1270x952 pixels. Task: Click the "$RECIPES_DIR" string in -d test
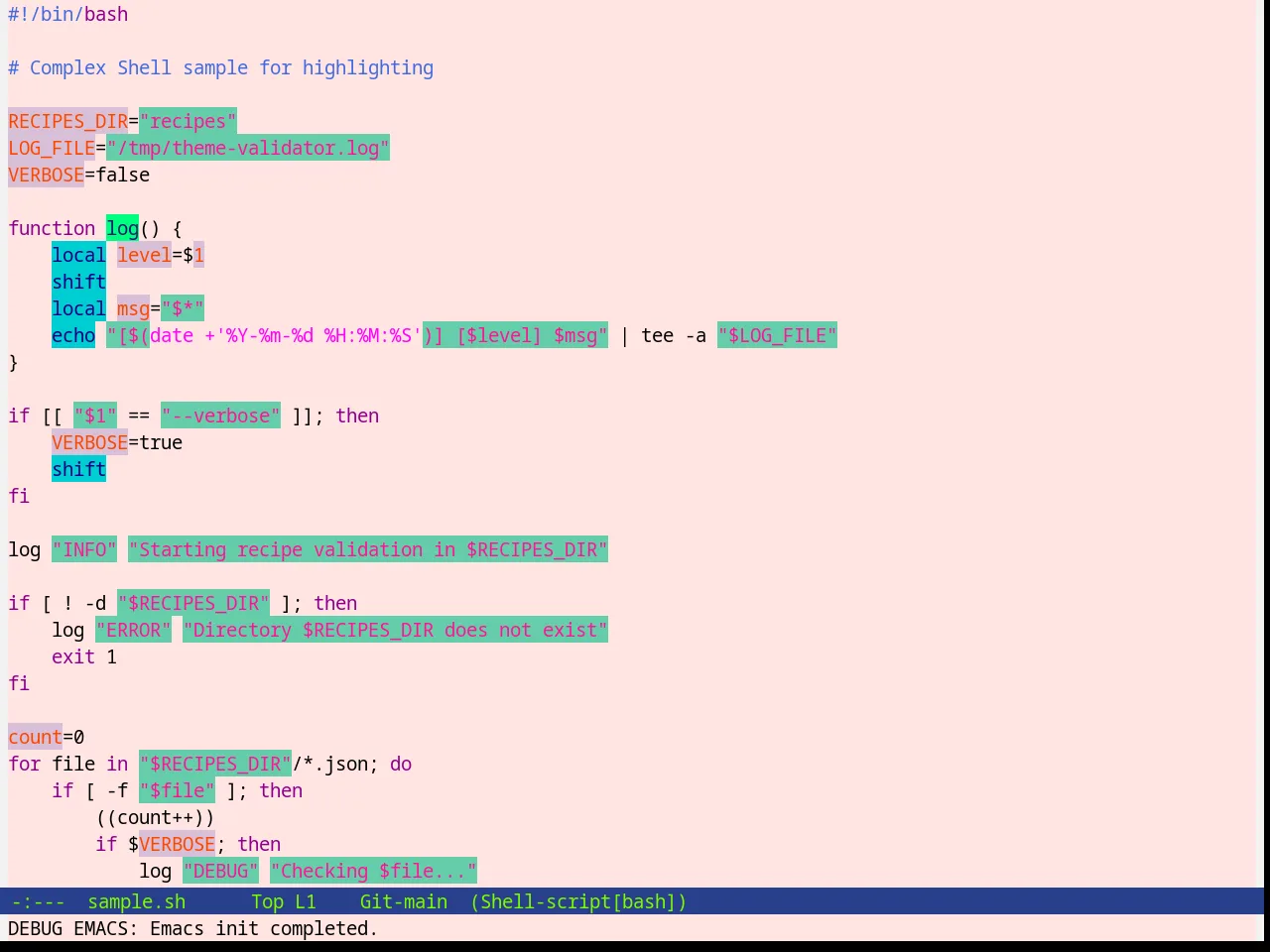[193, 603]
